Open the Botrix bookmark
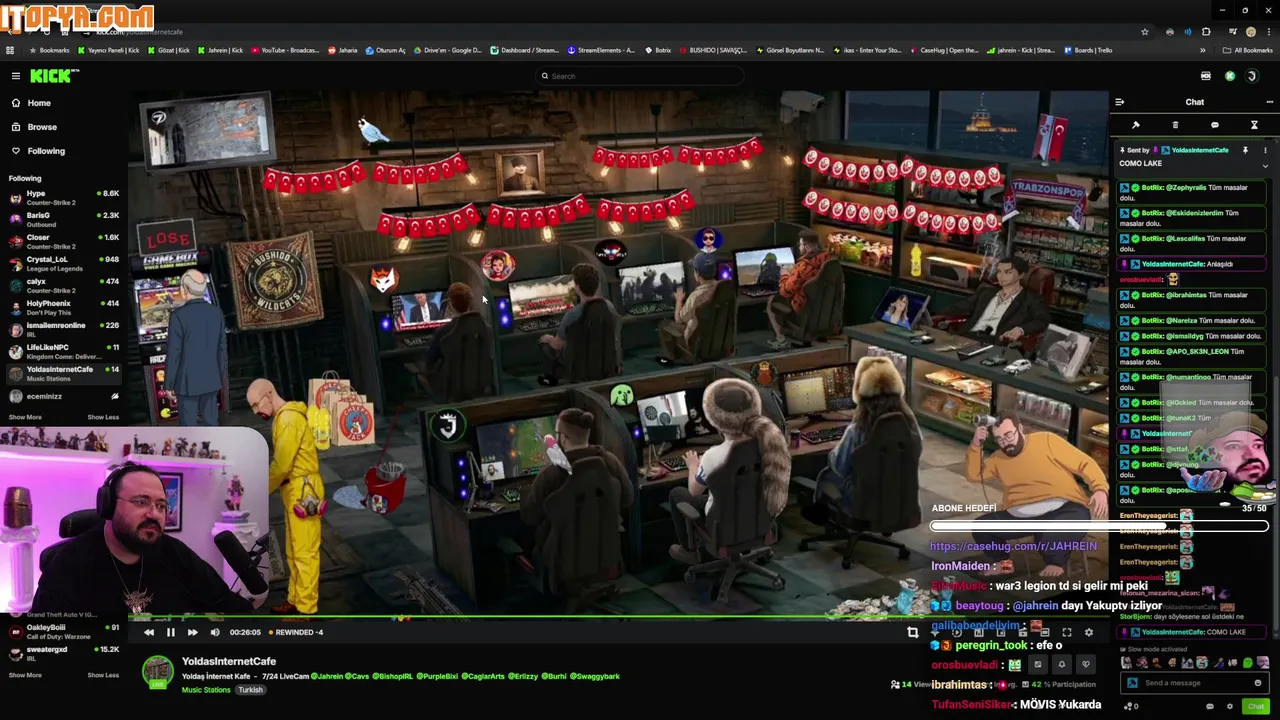 tap(658, 50)
